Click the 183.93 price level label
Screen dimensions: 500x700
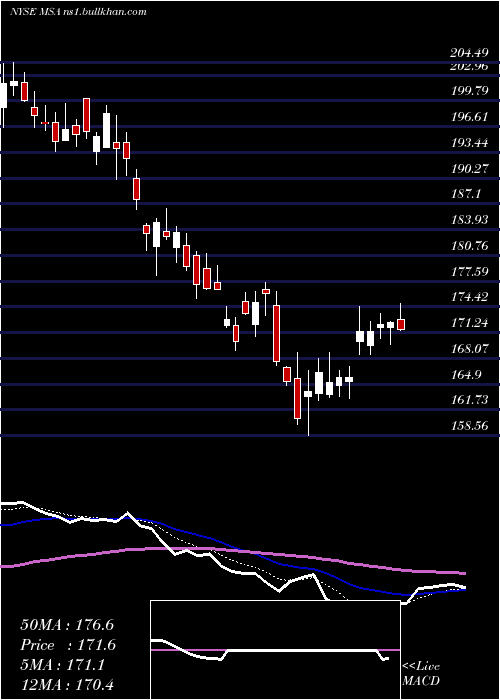469,220
